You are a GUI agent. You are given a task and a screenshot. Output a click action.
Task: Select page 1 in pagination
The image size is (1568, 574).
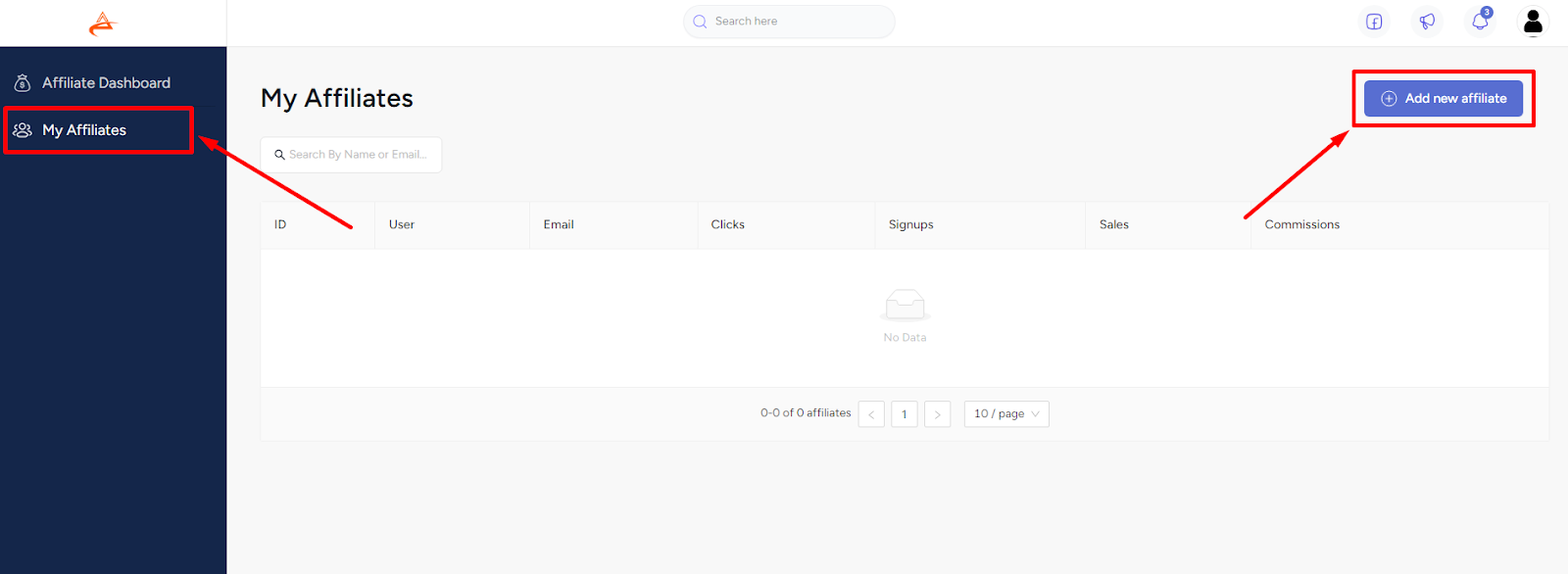pyautogui.click(x=905, y=414)
